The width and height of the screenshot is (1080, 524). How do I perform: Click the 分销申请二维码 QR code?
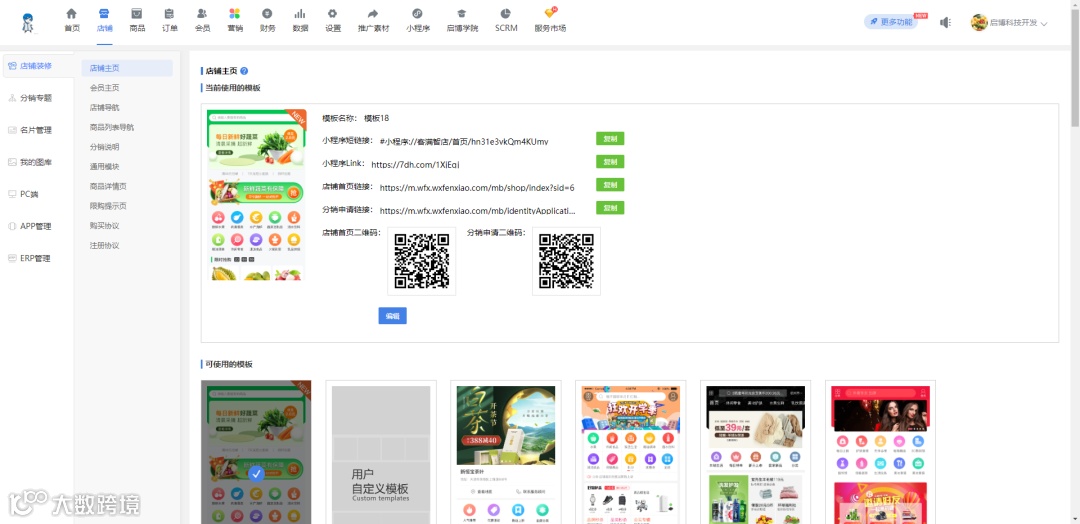(566, 261)
